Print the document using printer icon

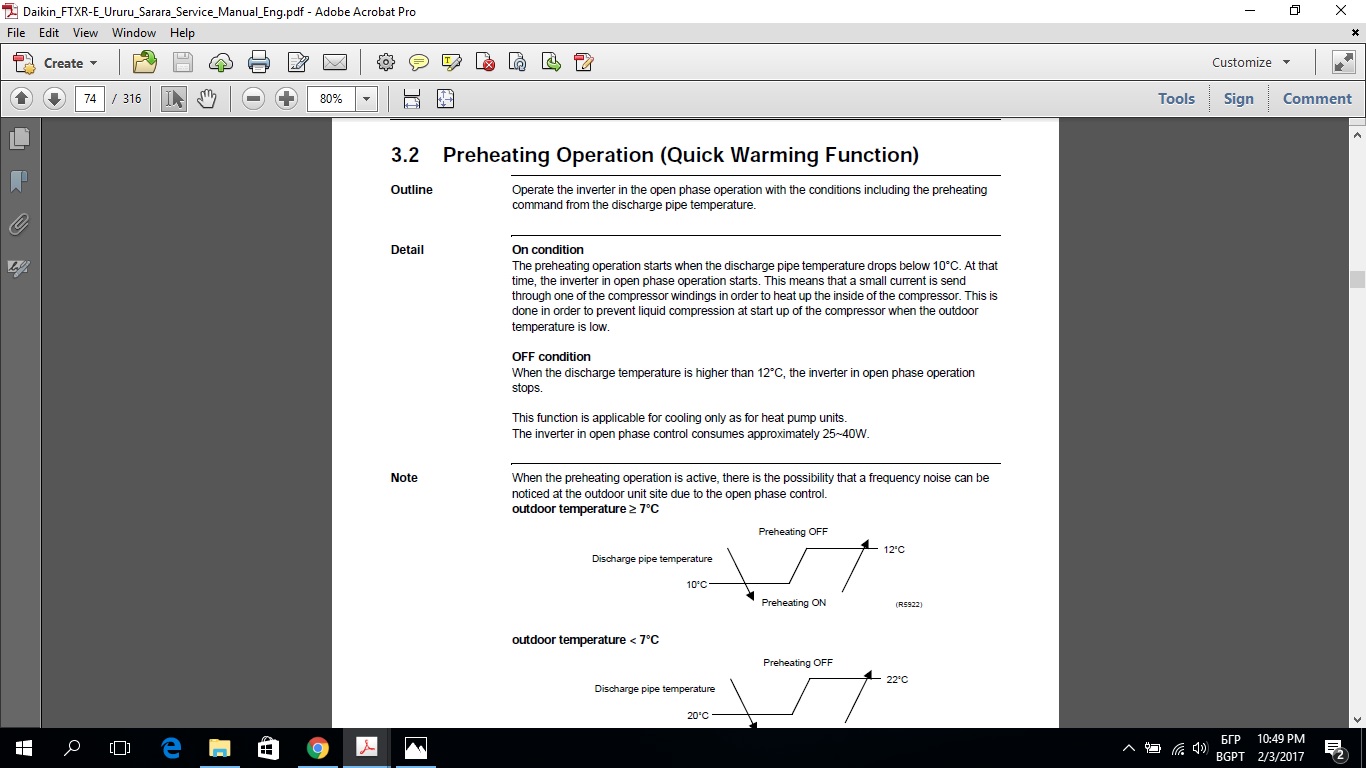pyautogui.click(x=259, y=62)
